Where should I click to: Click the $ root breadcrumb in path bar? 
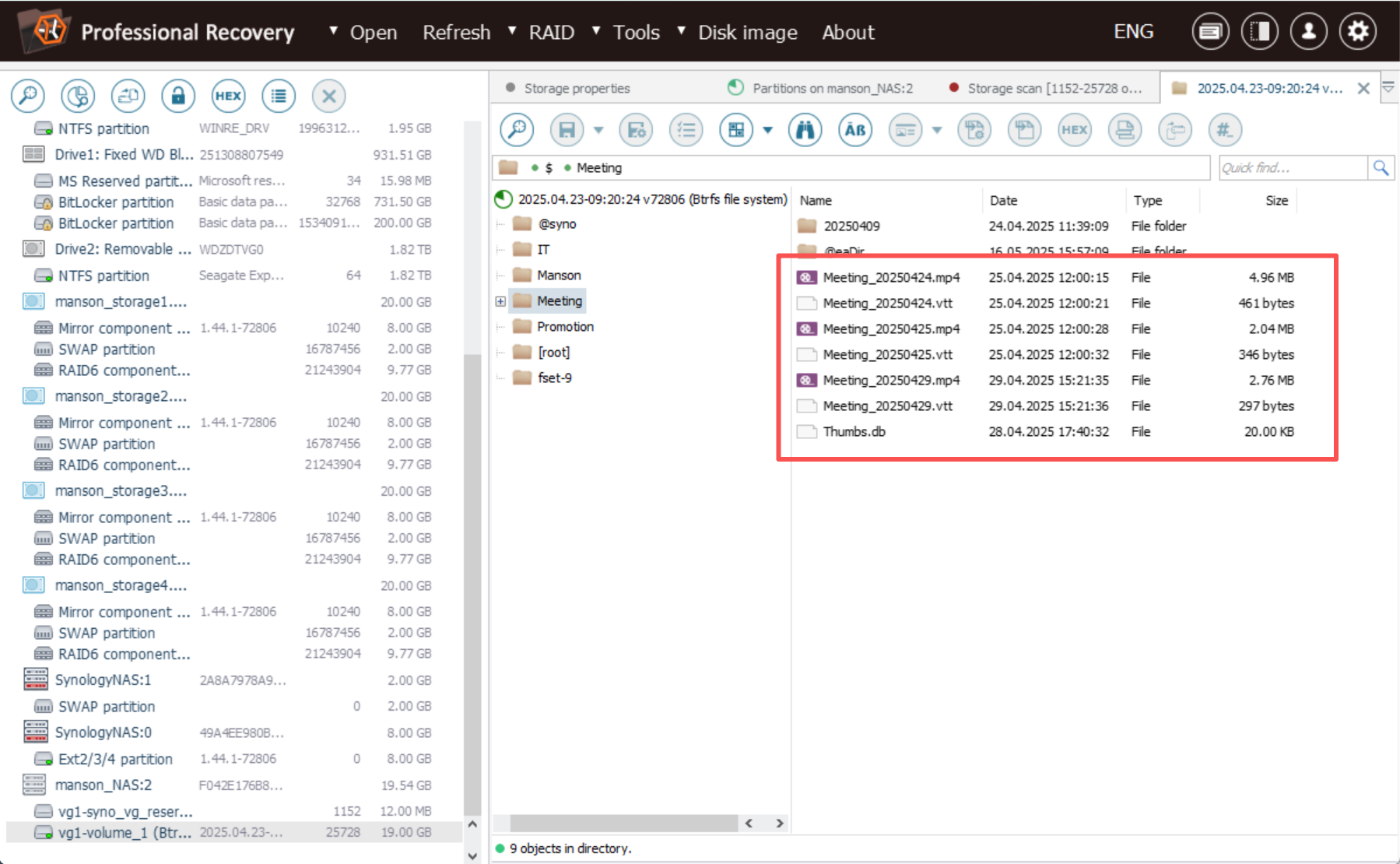point(549,167)
